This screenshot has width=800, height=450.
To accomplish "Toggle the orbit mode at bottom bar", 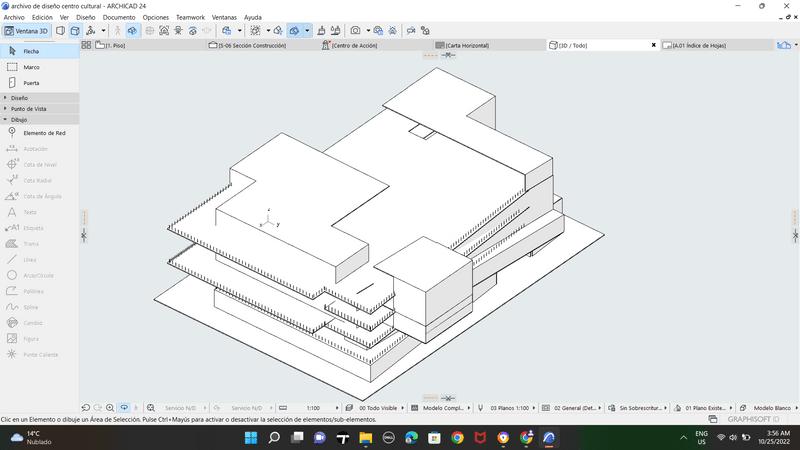I will pyautogui.click(x=124, y=408).
